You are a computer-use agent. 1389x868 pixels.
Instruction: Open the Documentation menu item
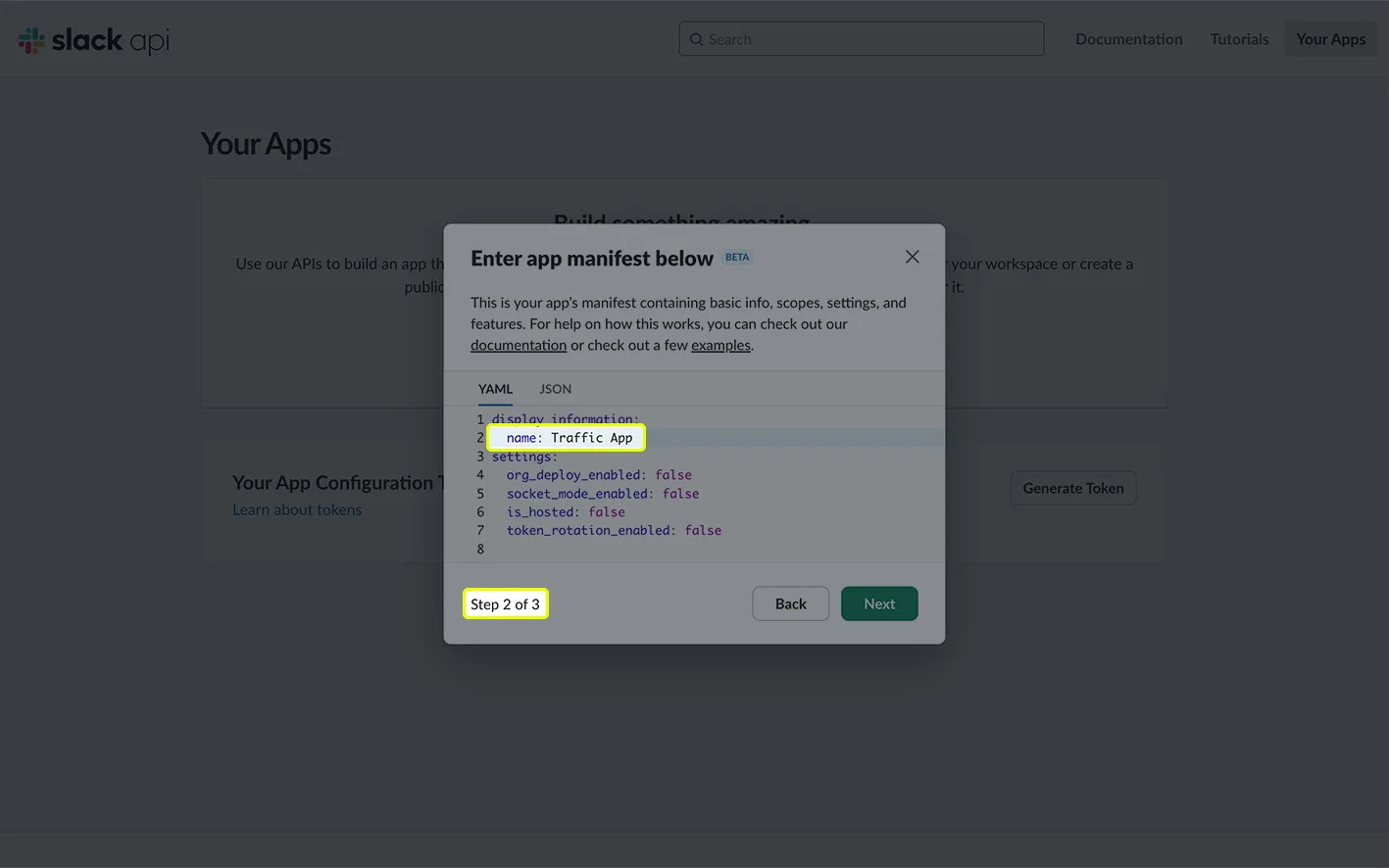[1128, 39]
